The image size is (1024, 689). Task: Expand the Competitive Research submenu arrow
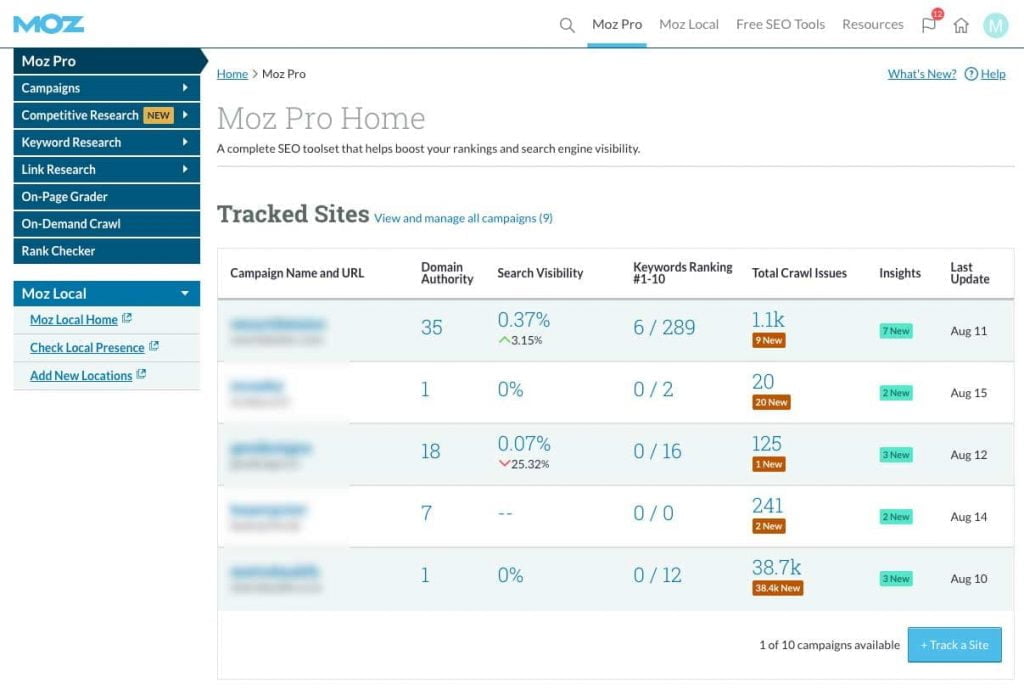(x=185, y=115)
